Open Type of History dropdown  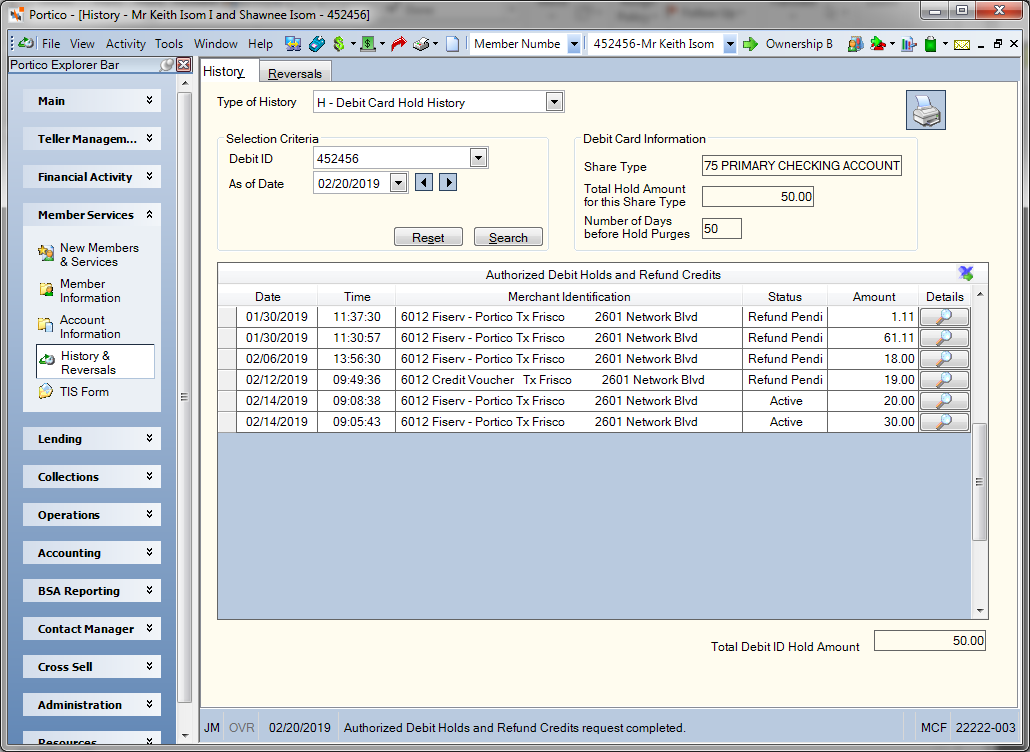[x=554, y=102]
